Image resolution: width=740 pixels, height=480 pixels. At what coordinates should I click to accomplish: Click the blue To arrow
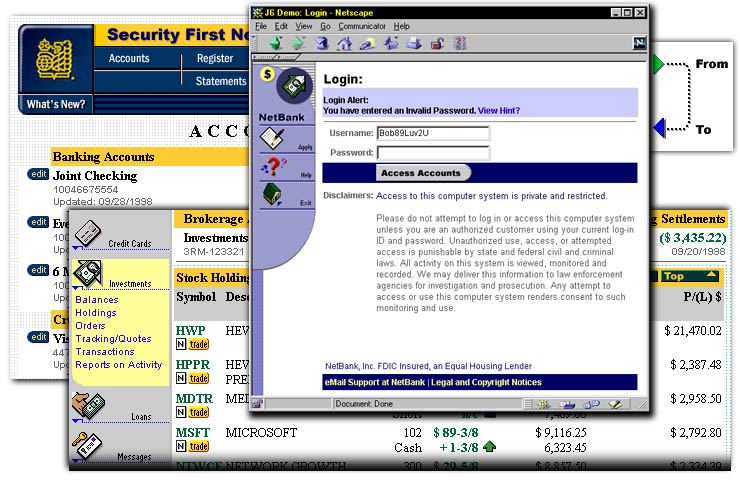tap(659, 128)
